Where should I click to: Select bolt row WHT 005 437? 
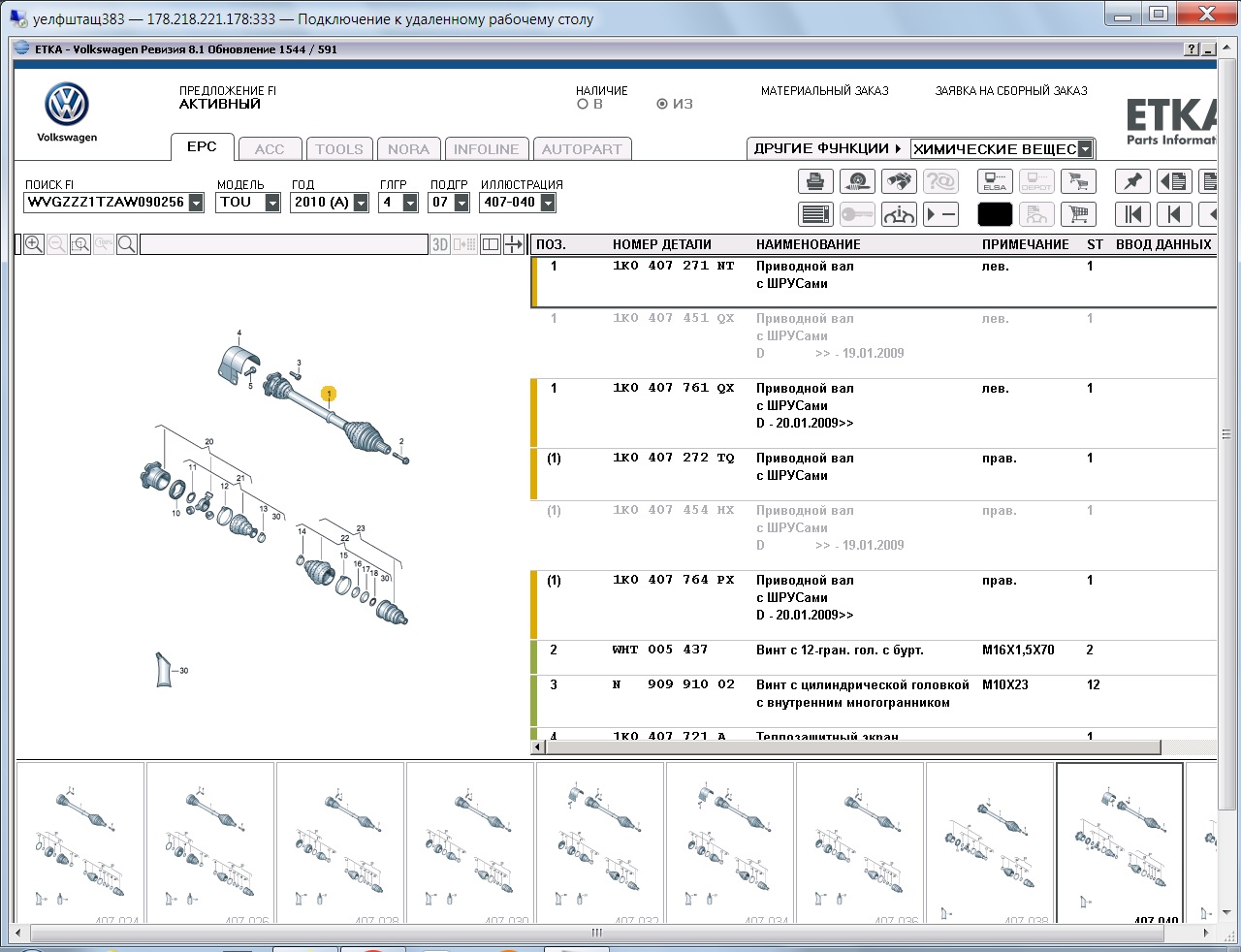point(874,657)
